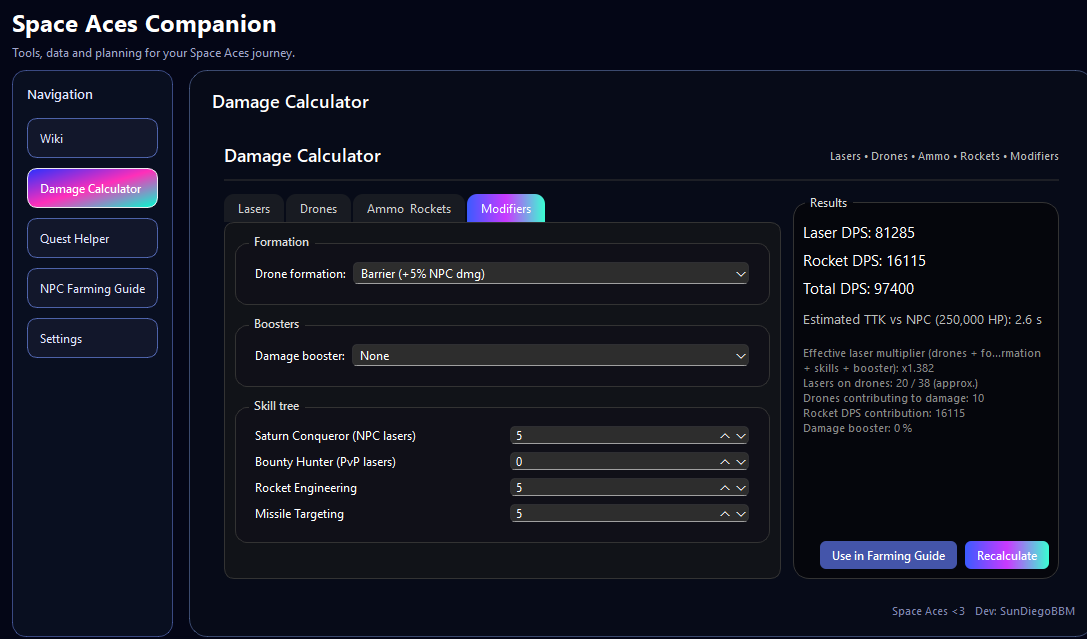Open the NPC Farming Guide
Viewport: 1087px width, 639px height.
click(92, 288)
